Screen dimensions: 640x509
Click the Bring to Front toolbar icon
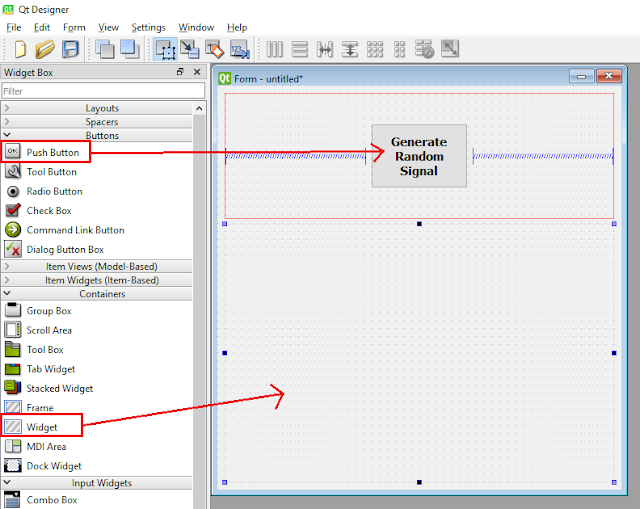(x=130, y=49)
